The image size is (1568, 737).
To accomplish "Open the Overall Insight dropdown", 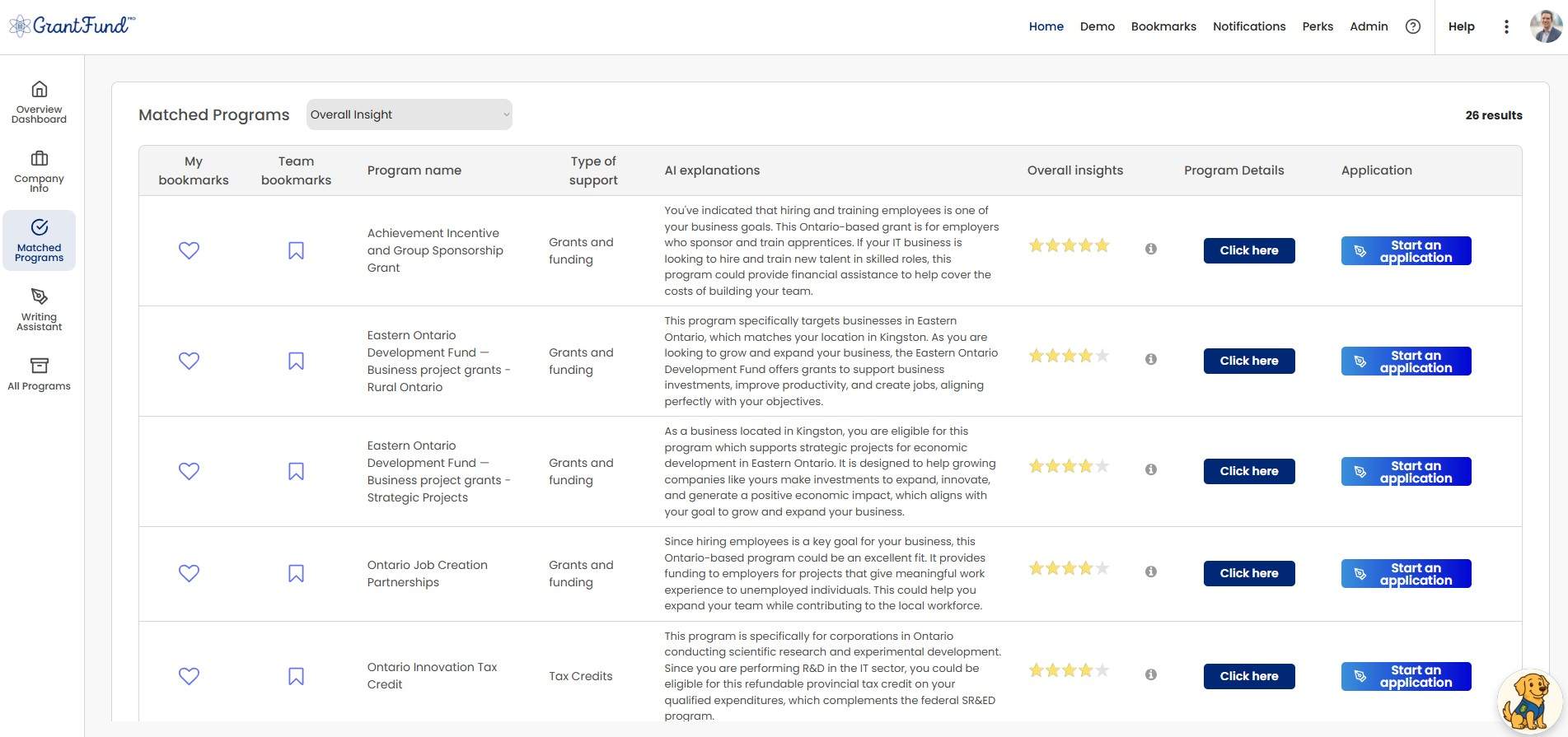I will pyautogui.click(x=409, y=114).
